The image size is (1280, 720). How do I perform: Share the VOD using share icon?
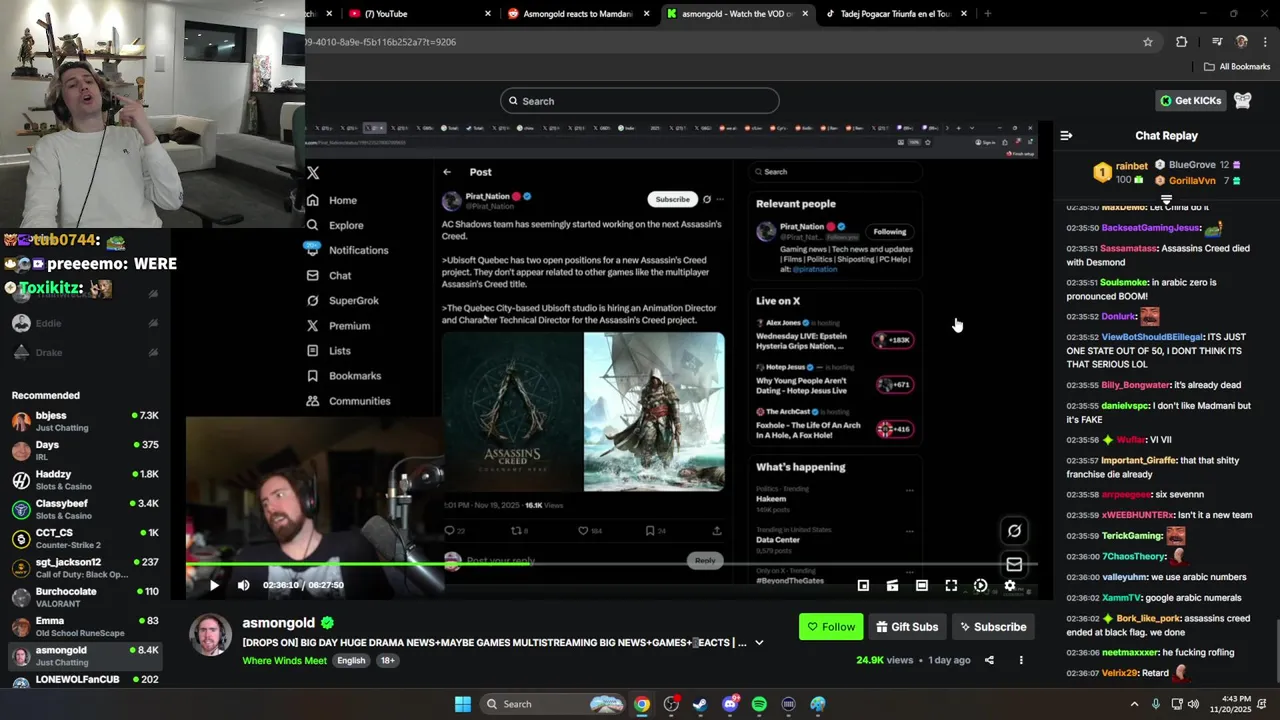coord(989,660)
